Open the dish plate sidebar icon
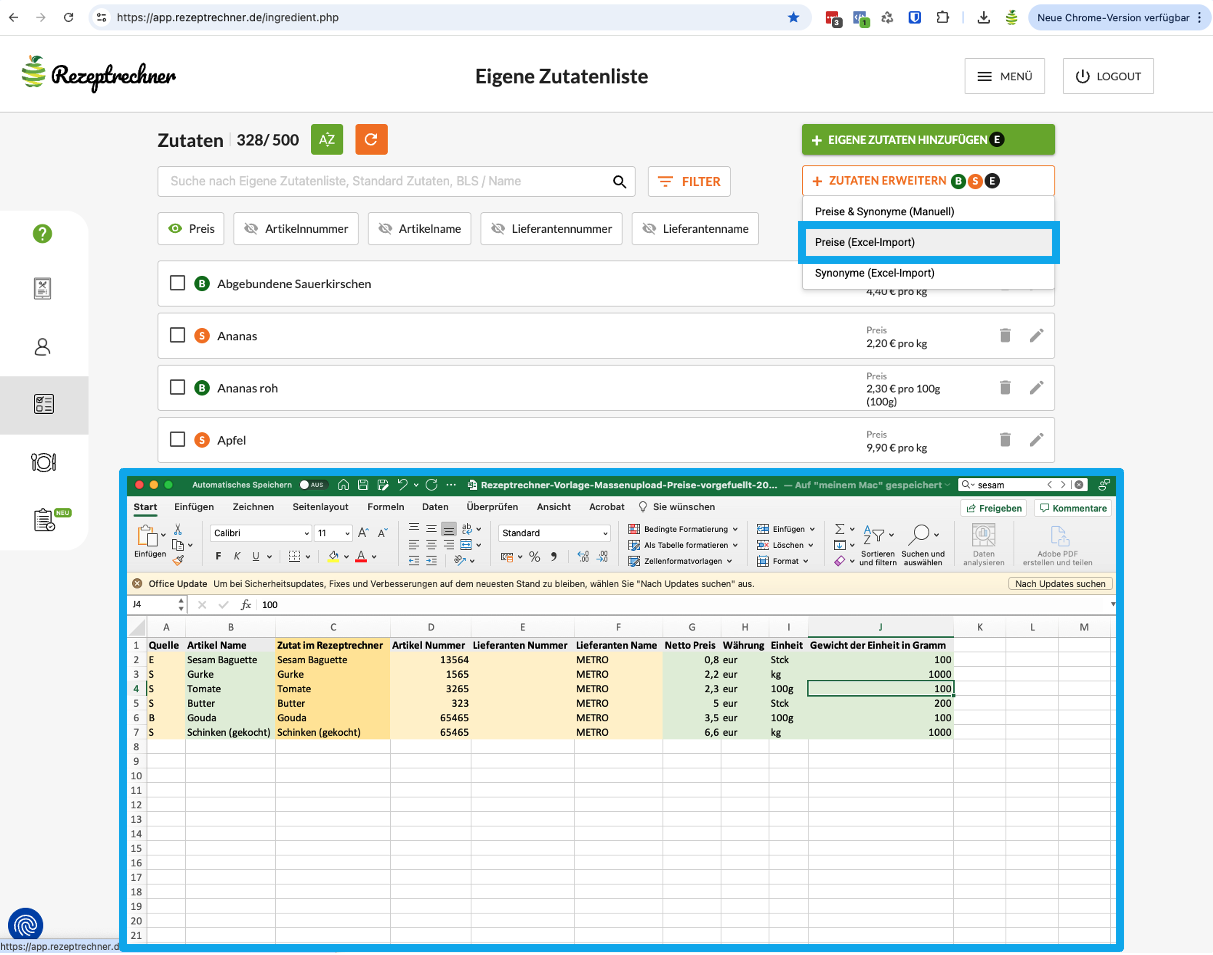Viewport: 1213px width, 955px height. (x=43, y=462)
